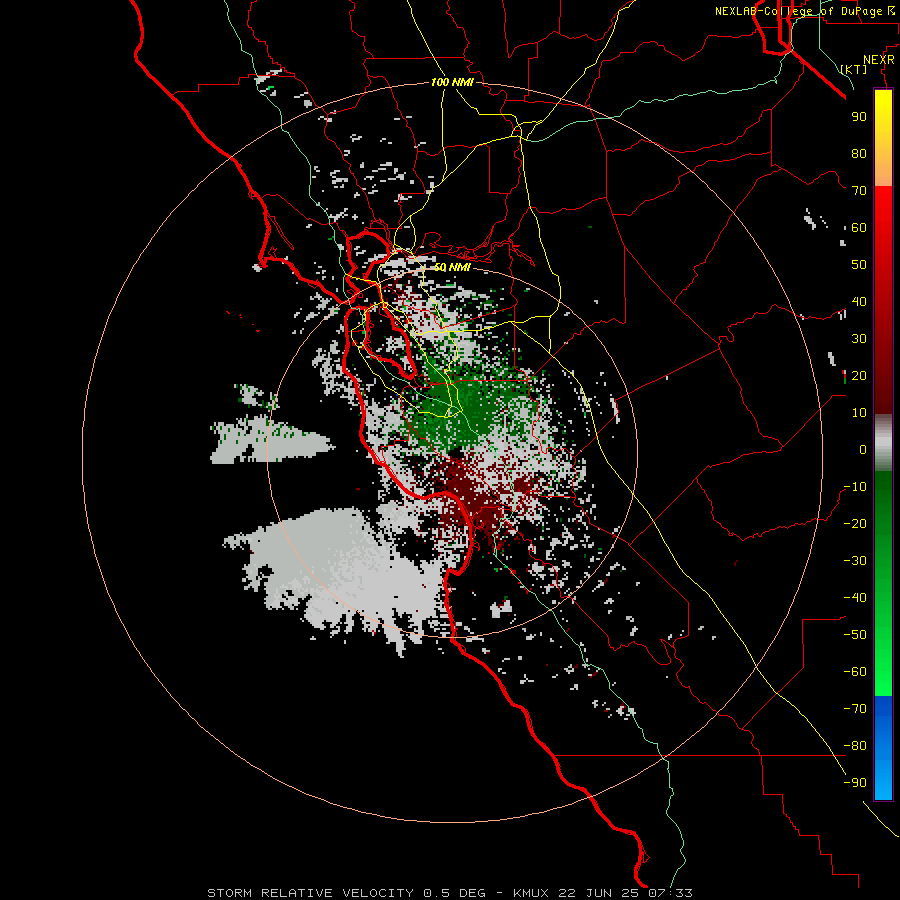The width and height of the screenshot is (900, 900).
Task: Click the "NEXLAB-College of DuPage" header text
Action: point(798,11)
